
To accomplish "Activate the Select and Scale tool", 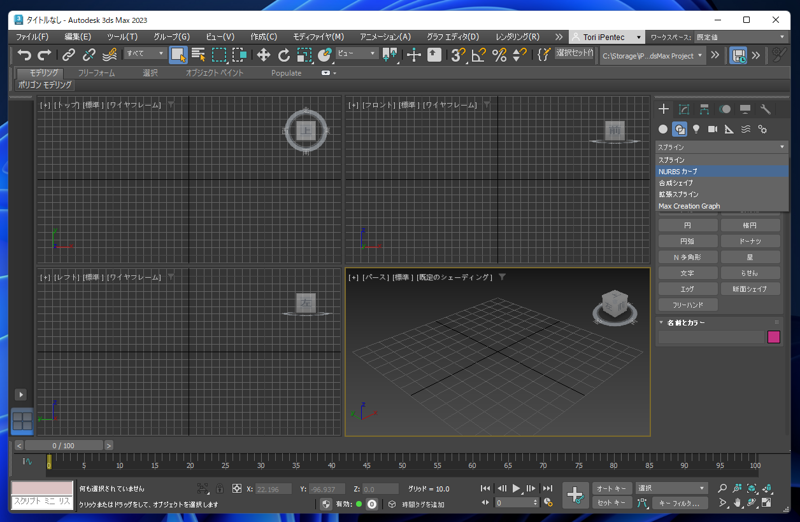I will pyautogui.click(x=304, y=55).
